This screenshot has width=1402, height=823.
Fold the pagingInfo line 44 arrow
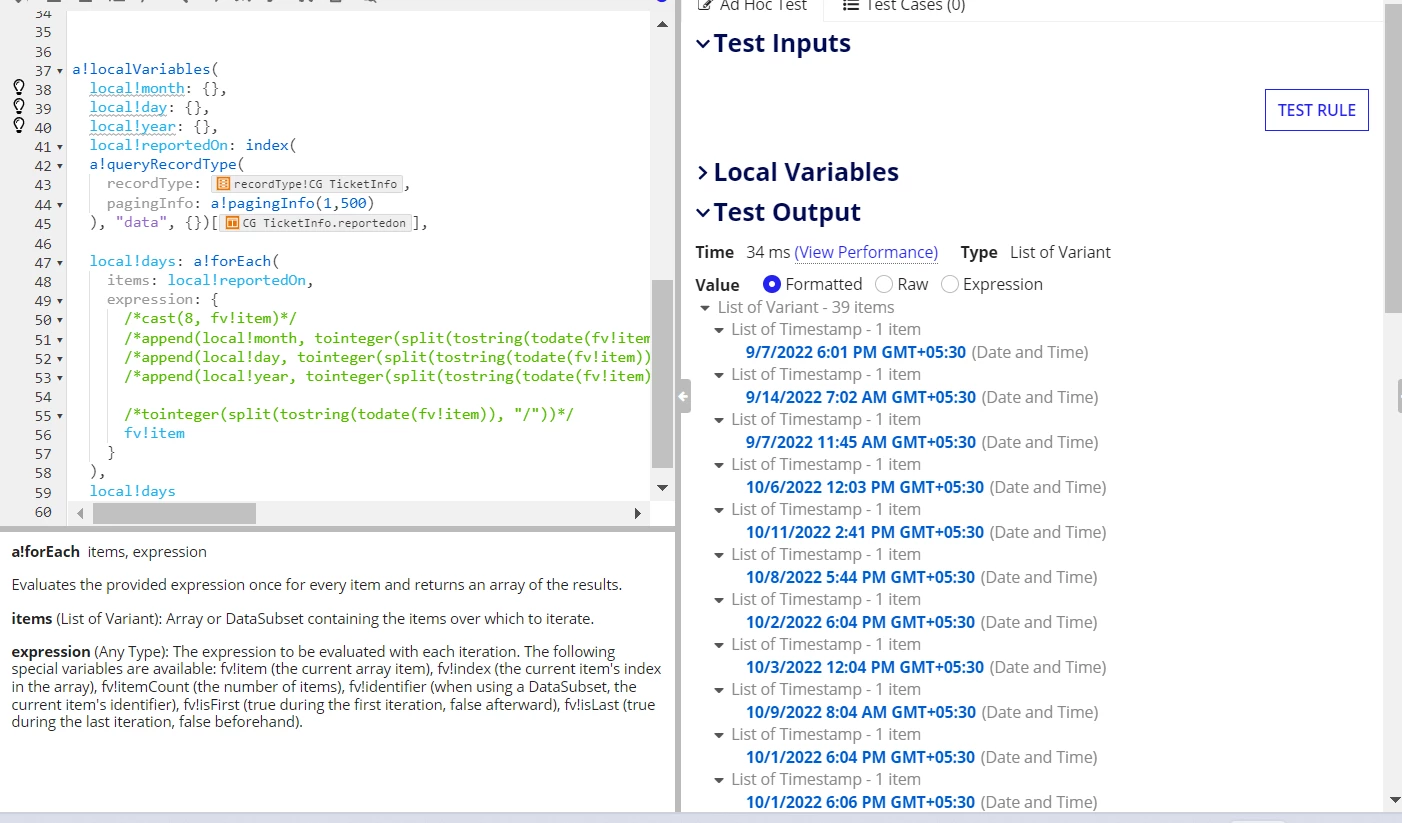coord(61,205)
